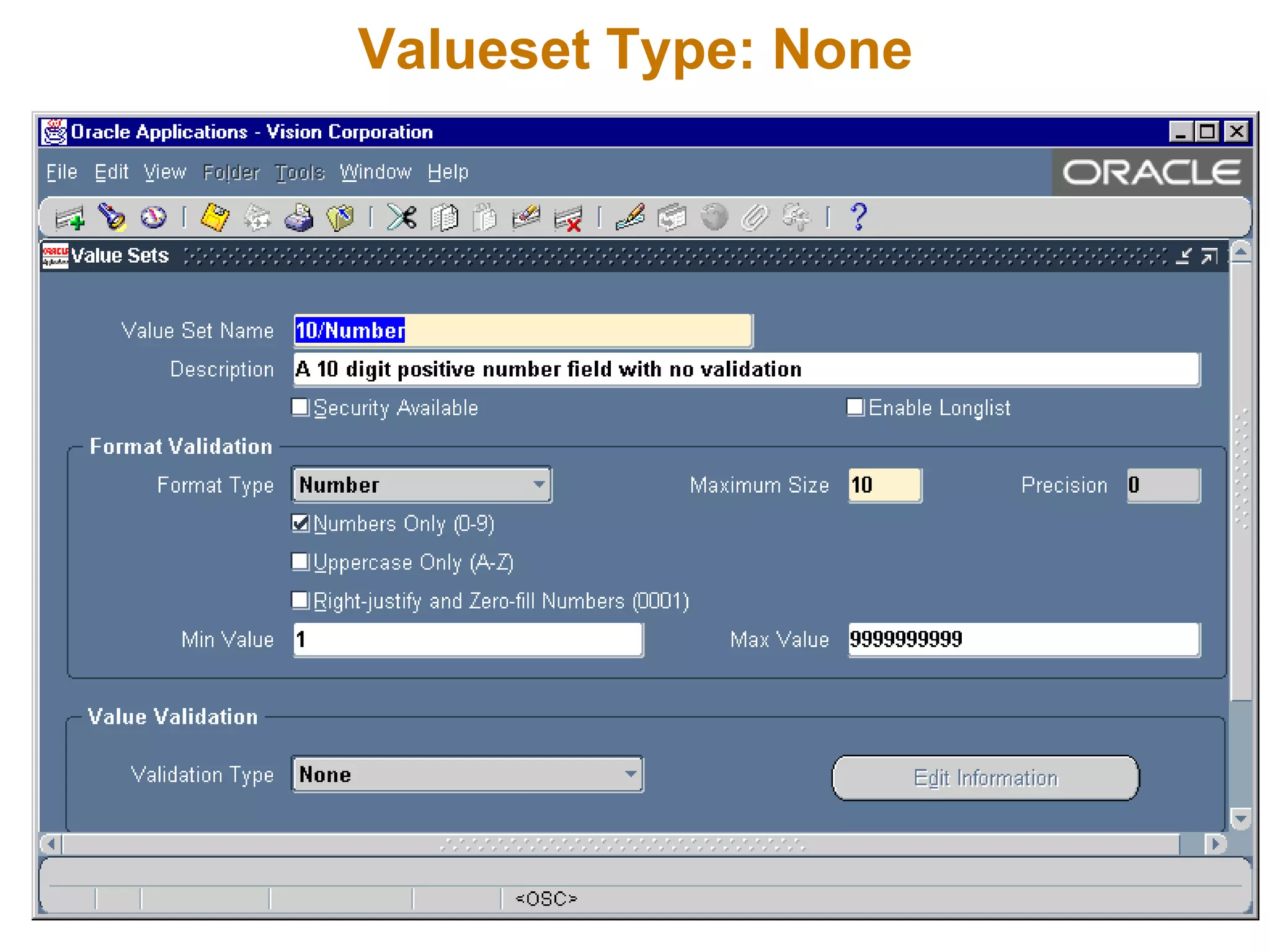The height and width of the screenshot is (952, 1270).
Task: Open the Show Navigator toolbar icon
Action: (x=153, y=218)
